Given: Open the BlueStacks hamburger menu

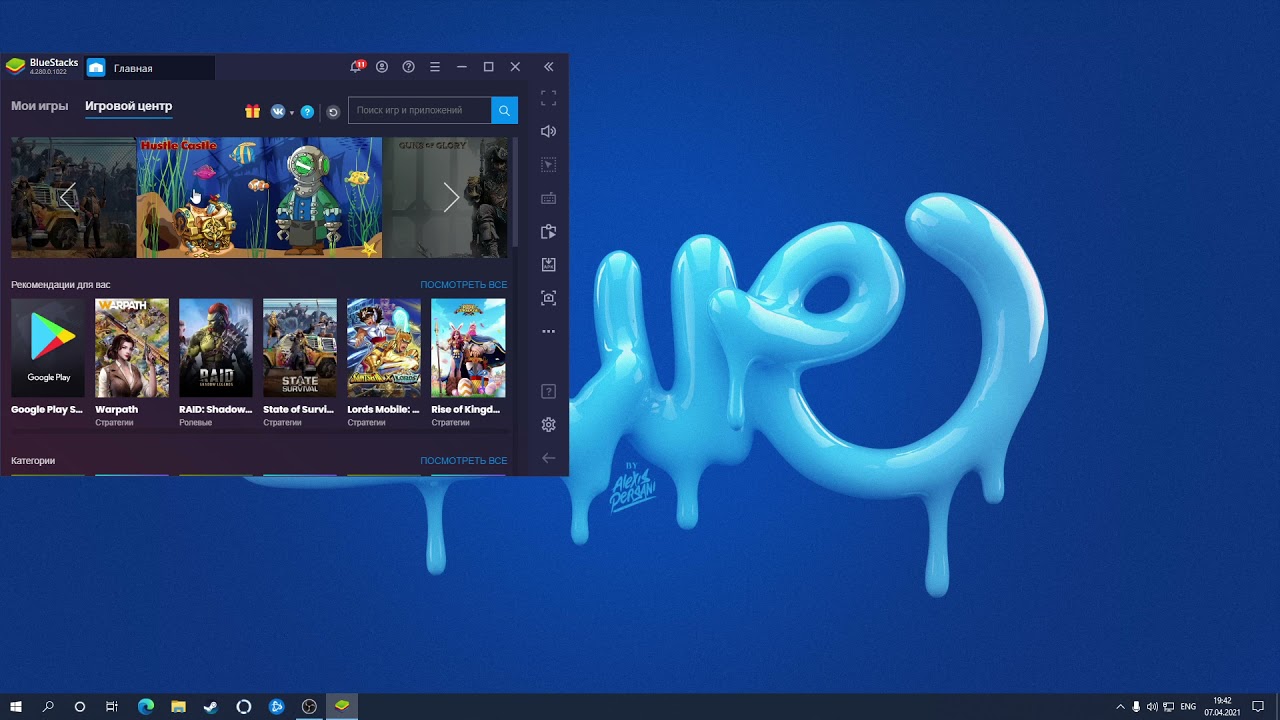Looking at the screenshot, I should tap(435, 67).
